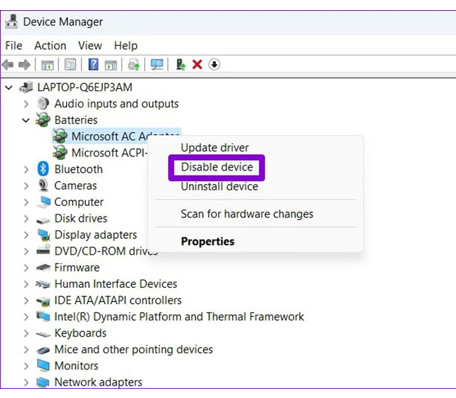Select the Microsoft AC Adapter device
456x398 pixels.
[117, 136]
